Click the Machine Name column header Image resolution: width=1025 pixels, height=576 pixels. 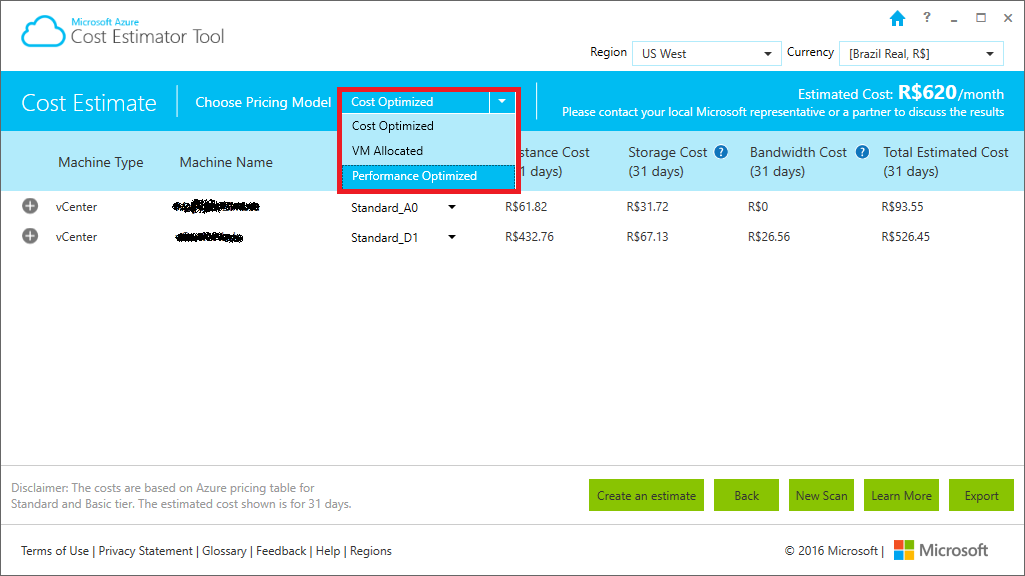point(226,162)
